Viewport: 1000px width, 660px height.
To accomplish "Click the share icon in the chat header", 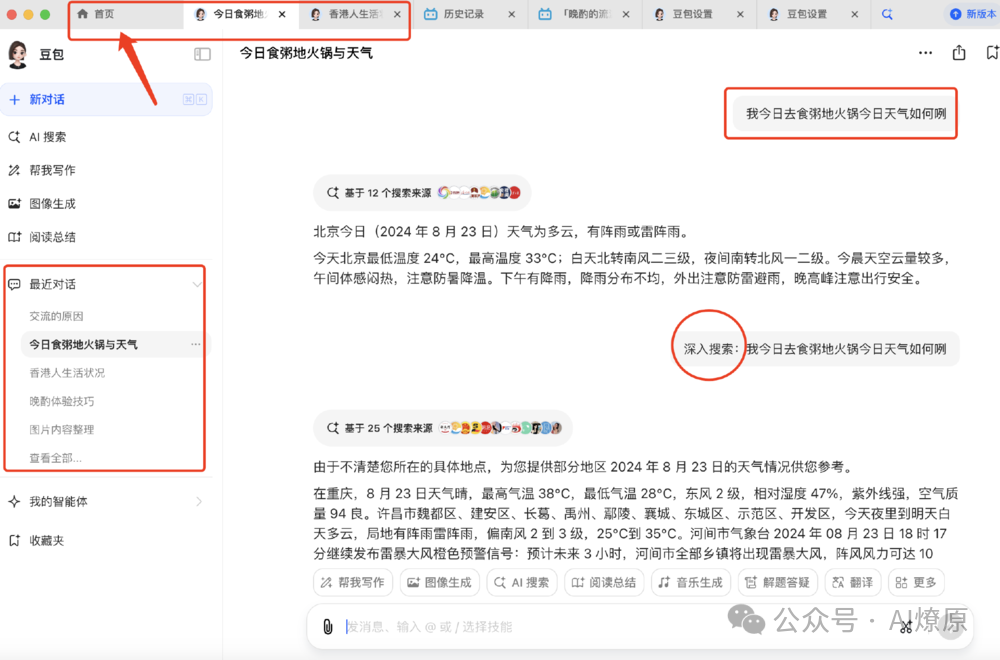I will (x=960, y=53).
